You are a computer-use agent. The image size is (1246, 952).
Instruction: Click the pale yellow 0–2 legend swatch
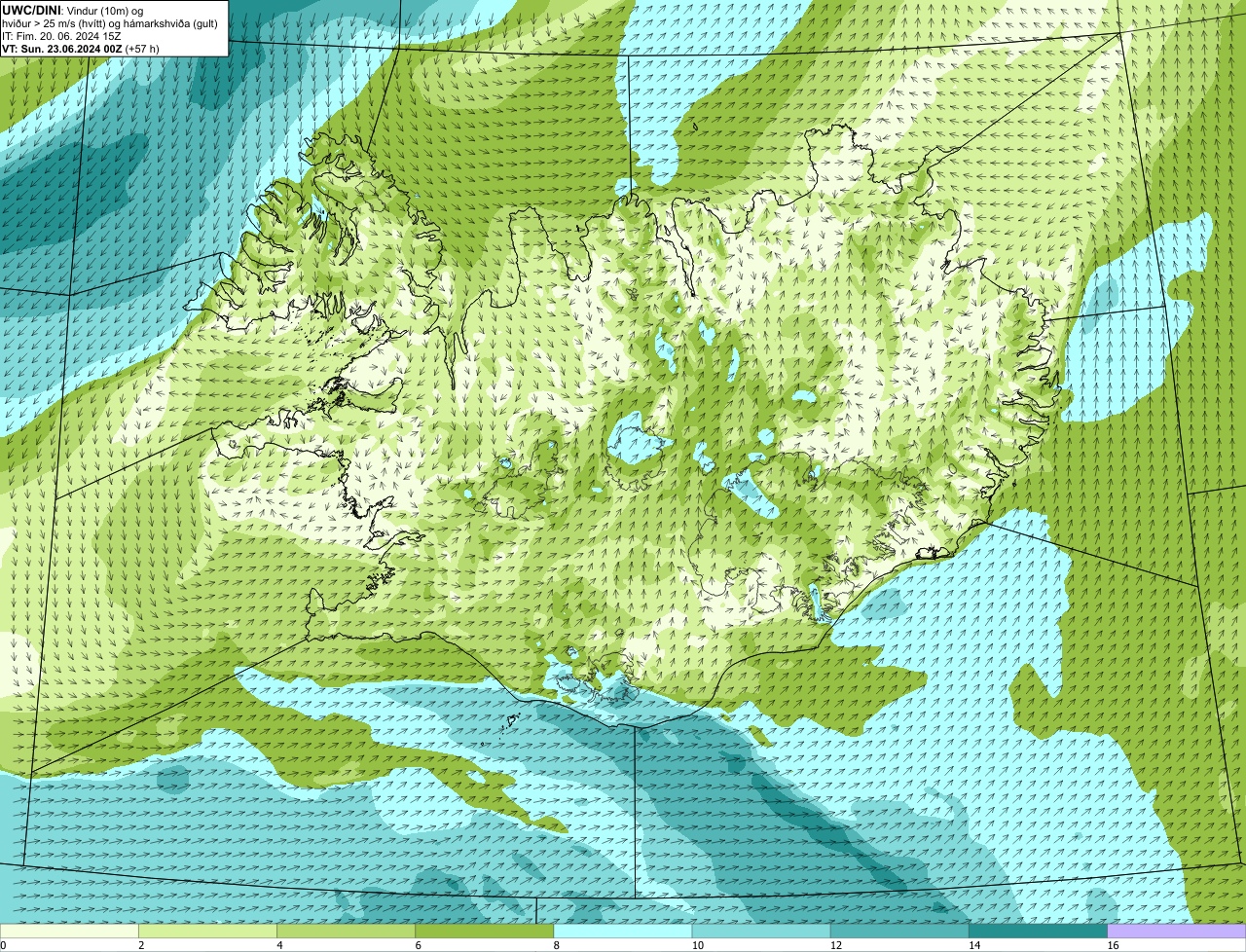pos(69,931)
